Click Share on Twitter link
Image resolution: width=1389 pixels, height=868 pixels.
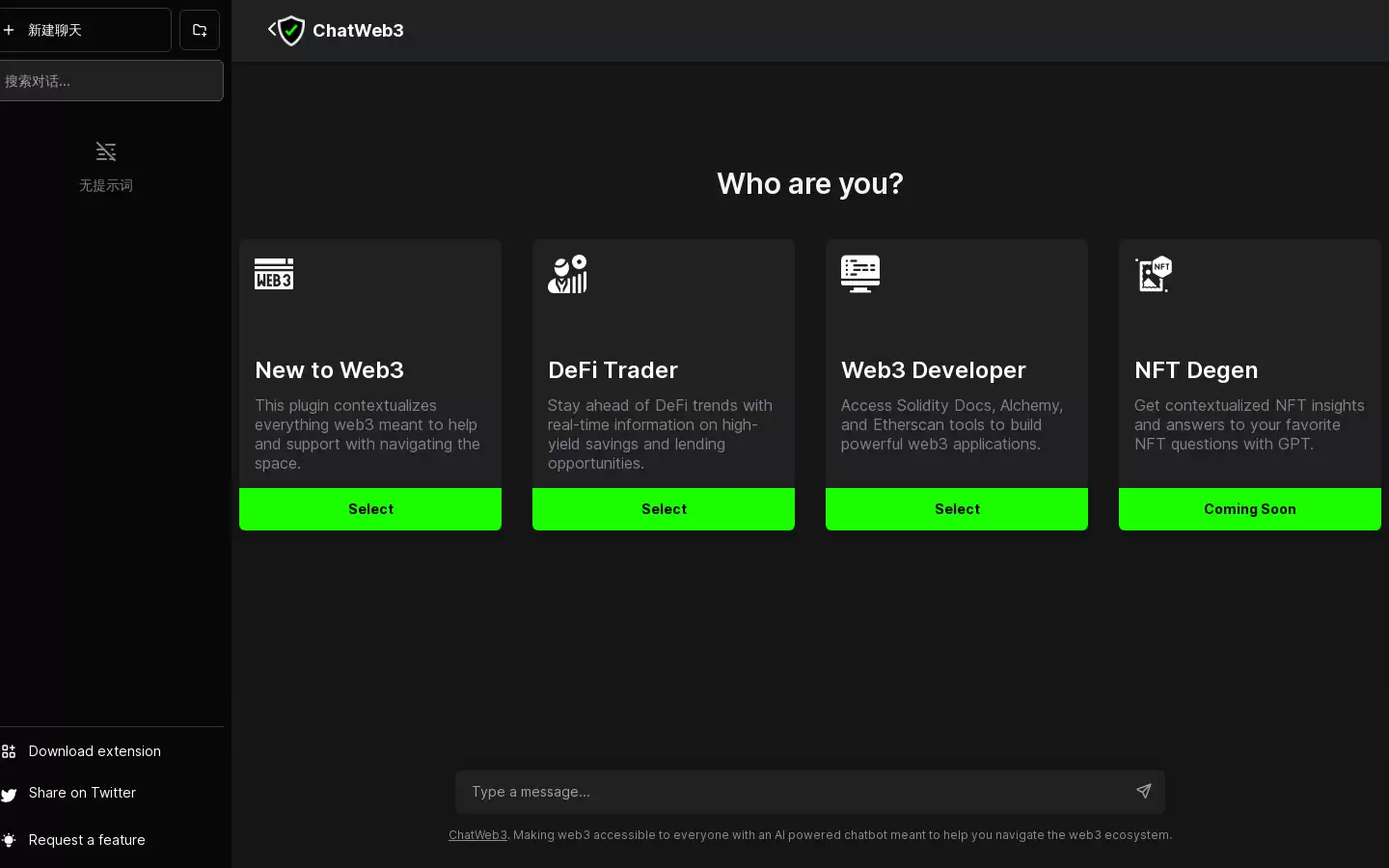(x=82, y=793)
